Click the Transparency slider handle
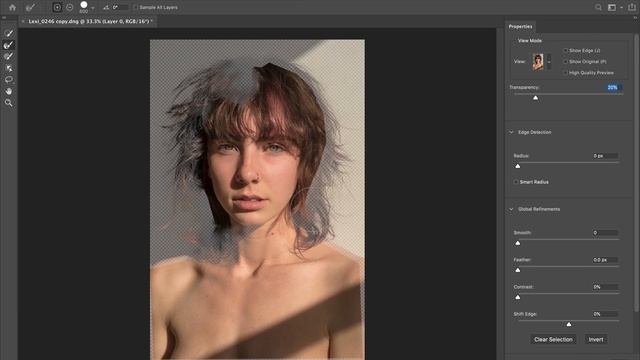Screen dimensions: 640x360 click(536, 98)
